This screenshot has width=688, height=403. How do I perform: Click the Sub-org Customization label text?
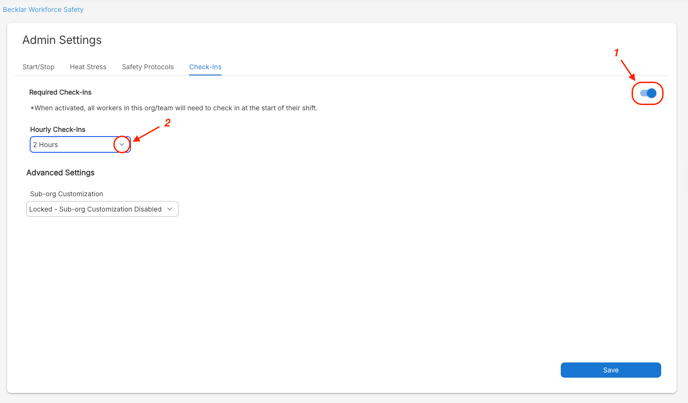(x=66, y=194)
